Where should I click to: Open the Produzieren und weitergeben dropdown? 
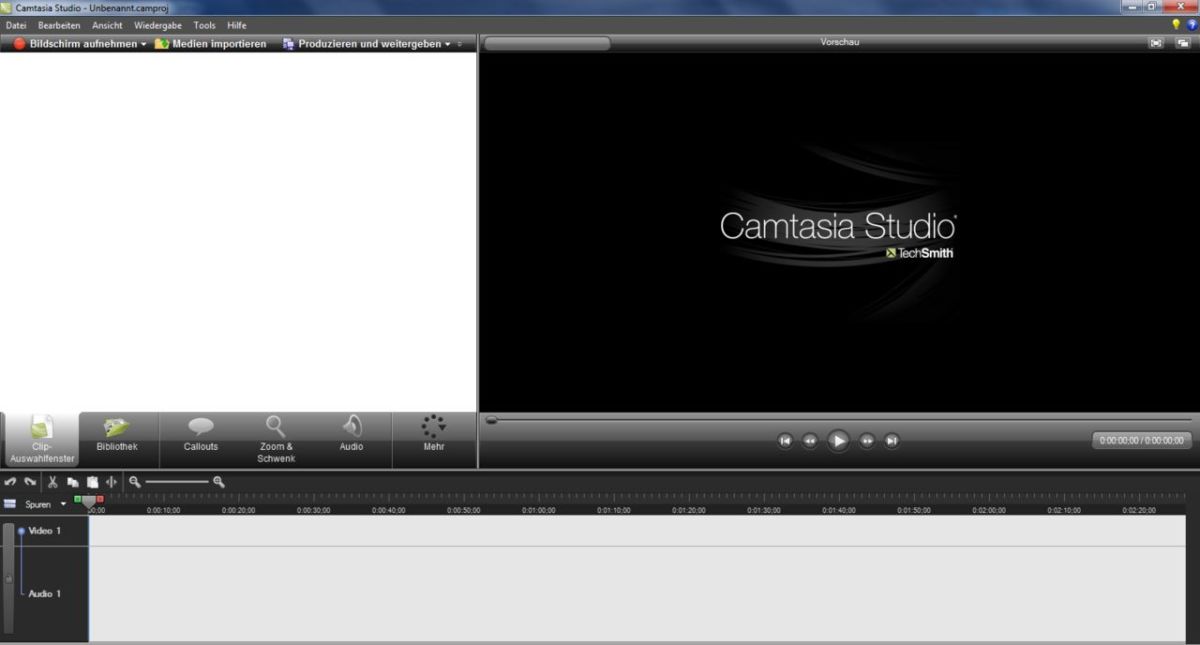pyautogui.click(x=449, y=43)
